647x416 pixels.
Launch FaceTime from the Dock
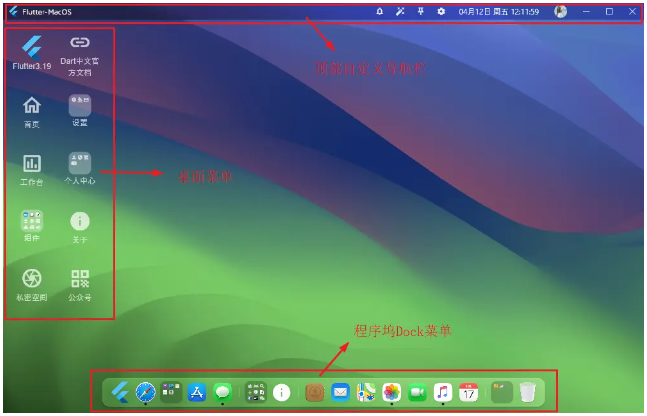417,392
